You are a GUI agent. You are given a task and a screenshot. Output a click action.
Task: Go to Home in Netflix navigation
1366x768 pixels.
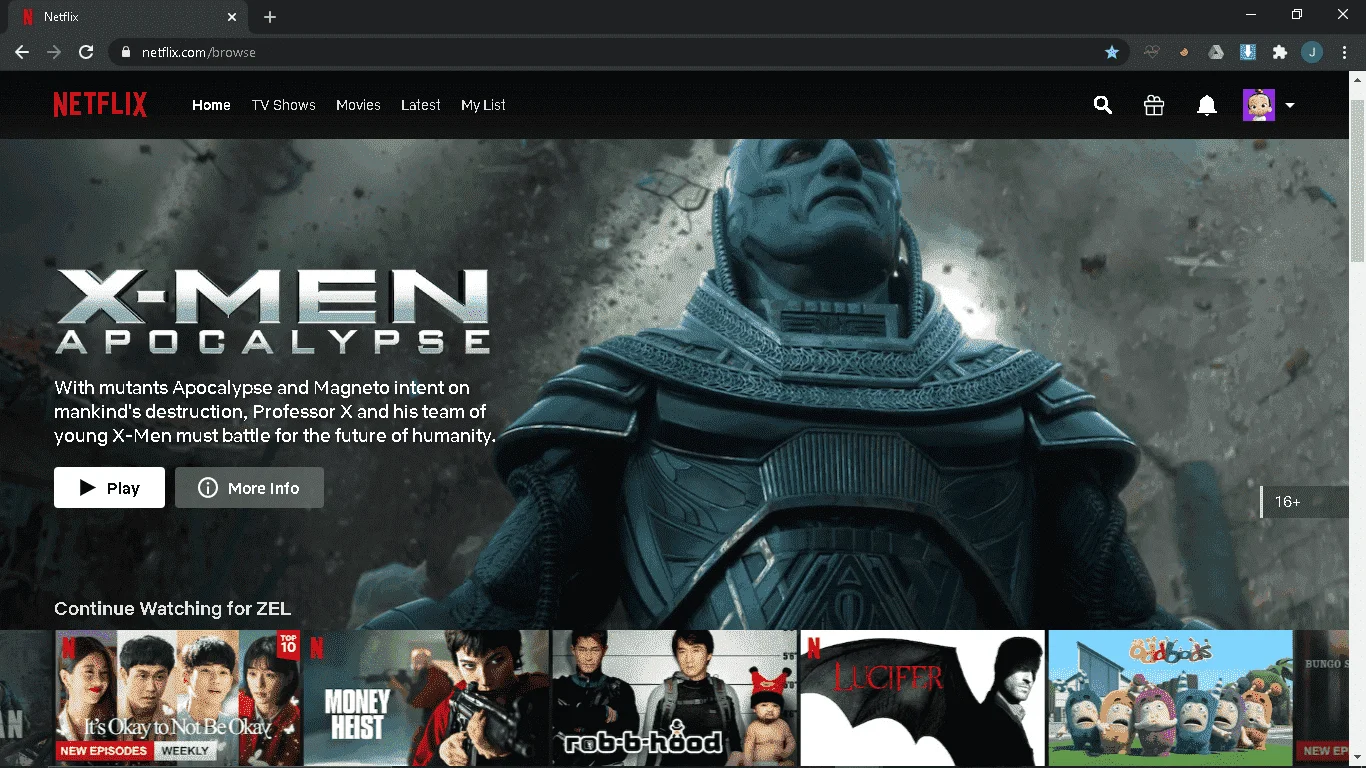tap(211, 105)
